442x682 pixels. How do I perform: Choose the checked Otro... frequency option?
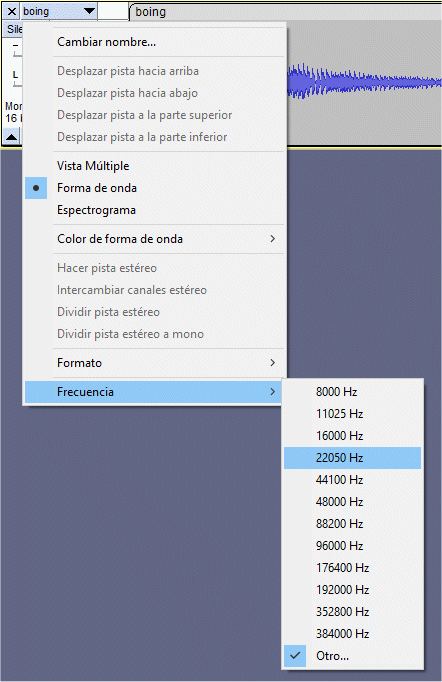[352, 656]
